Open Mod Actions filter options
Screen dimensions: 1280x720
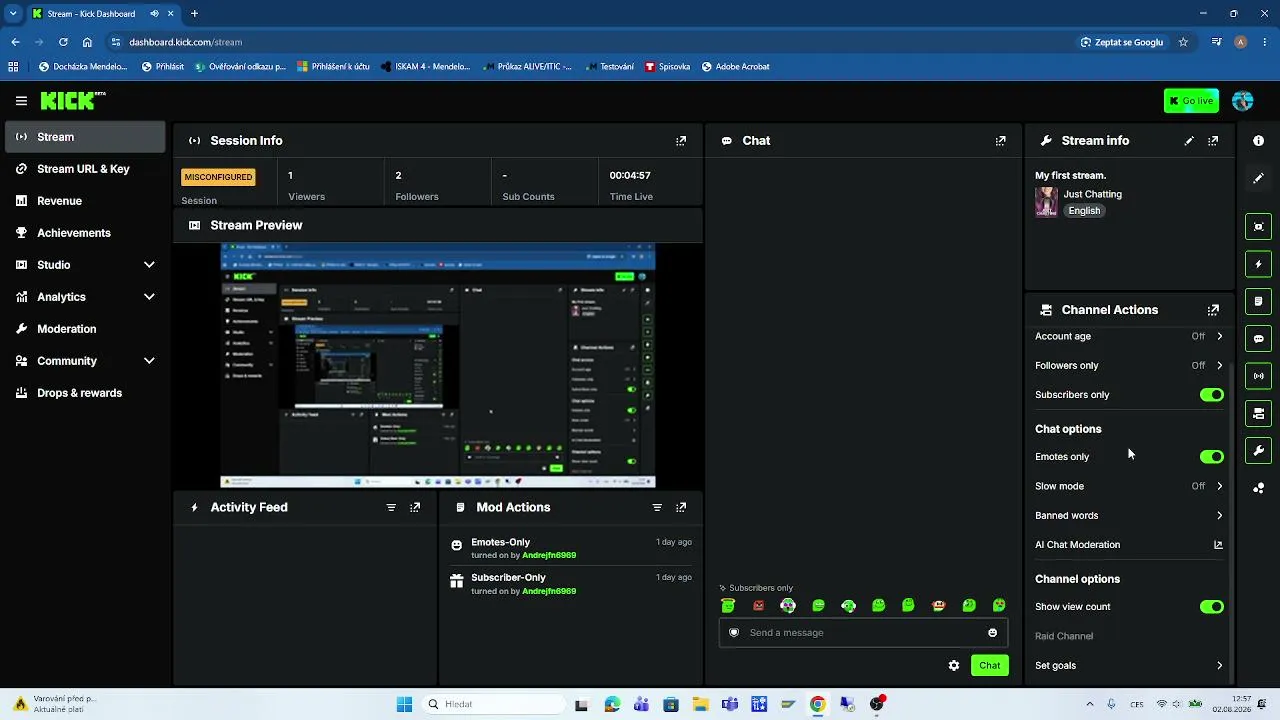tap(657, 507)
